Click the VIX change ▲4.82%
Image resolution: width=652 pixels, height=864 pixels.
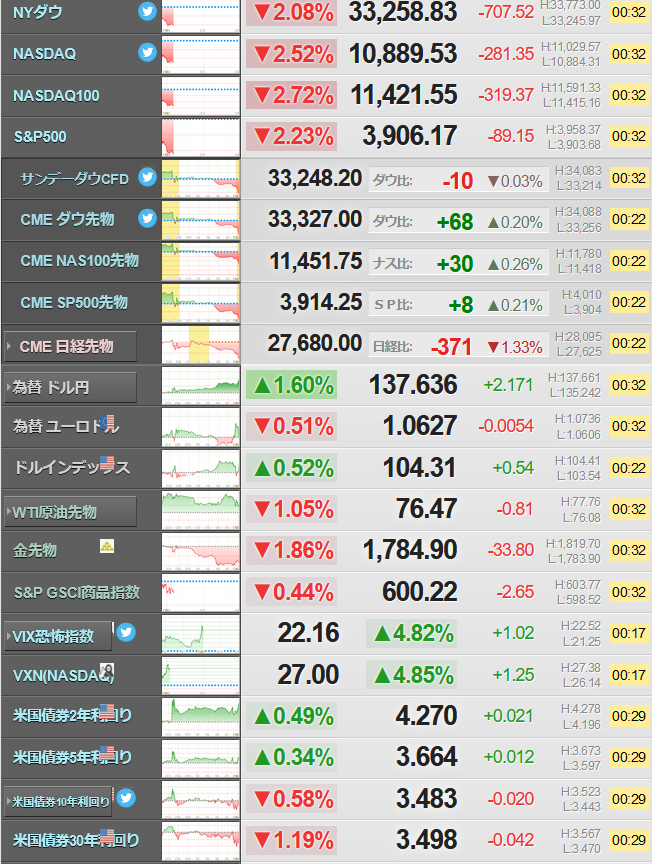412,633
